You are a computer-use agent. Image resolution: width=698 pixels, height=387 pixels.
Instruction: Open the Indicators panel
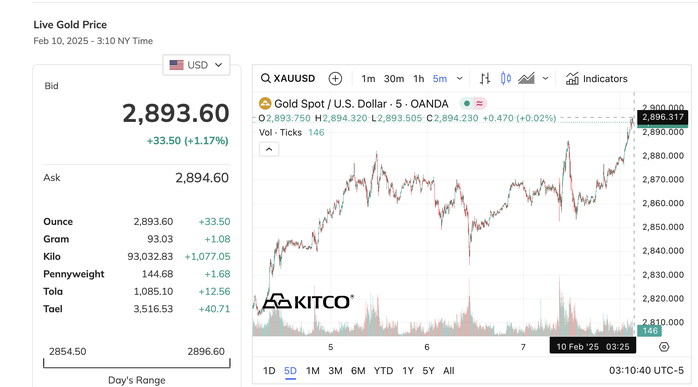[597, 79]
